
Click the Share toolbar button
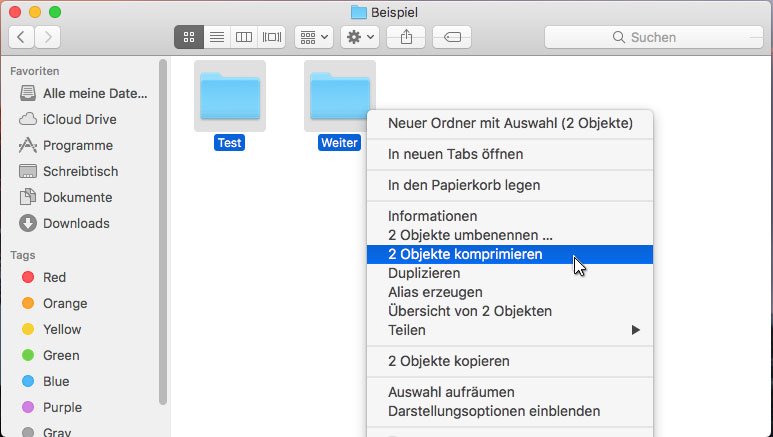pos(406,37)
